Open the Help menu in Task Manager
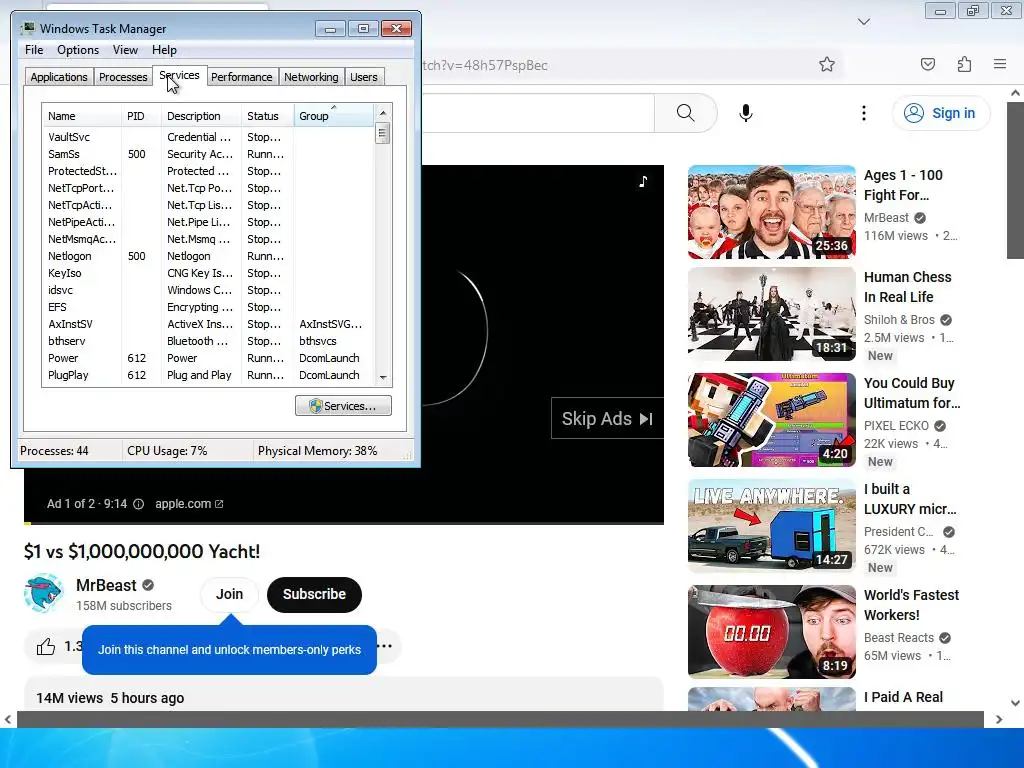1024x768 pixels. pos(164,50)
